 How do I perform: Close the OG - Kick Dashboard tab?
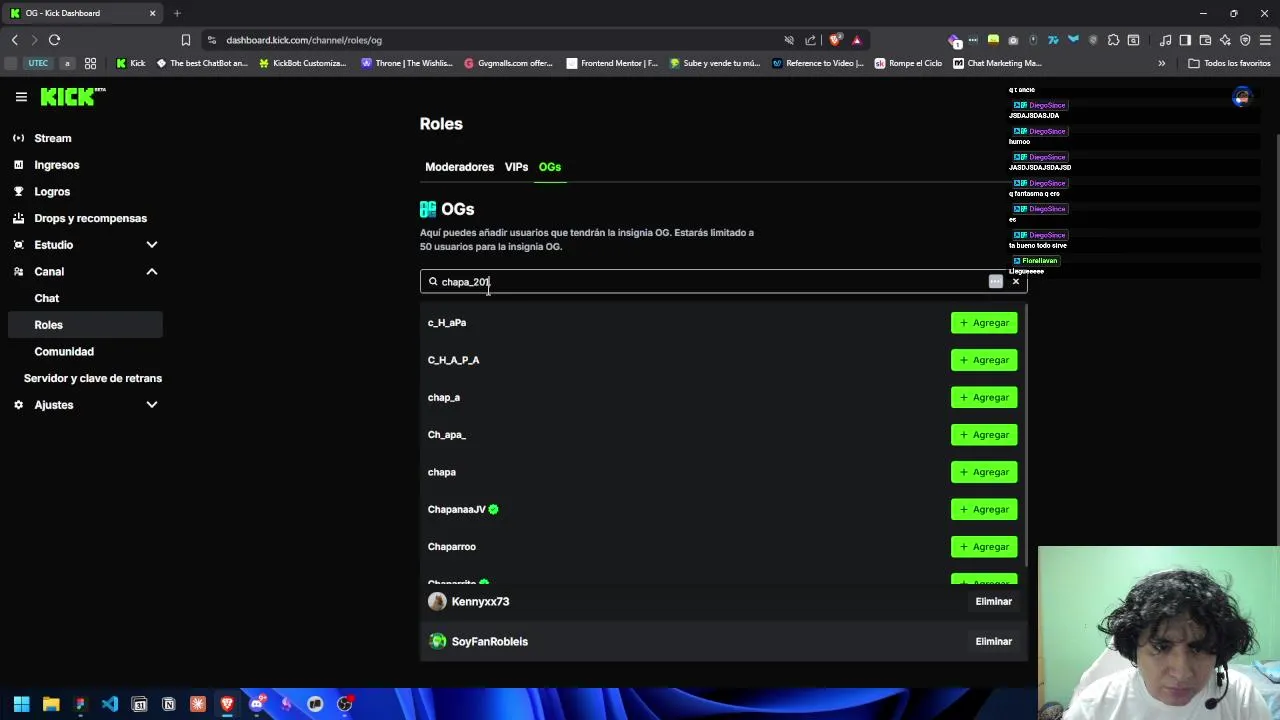152,13
